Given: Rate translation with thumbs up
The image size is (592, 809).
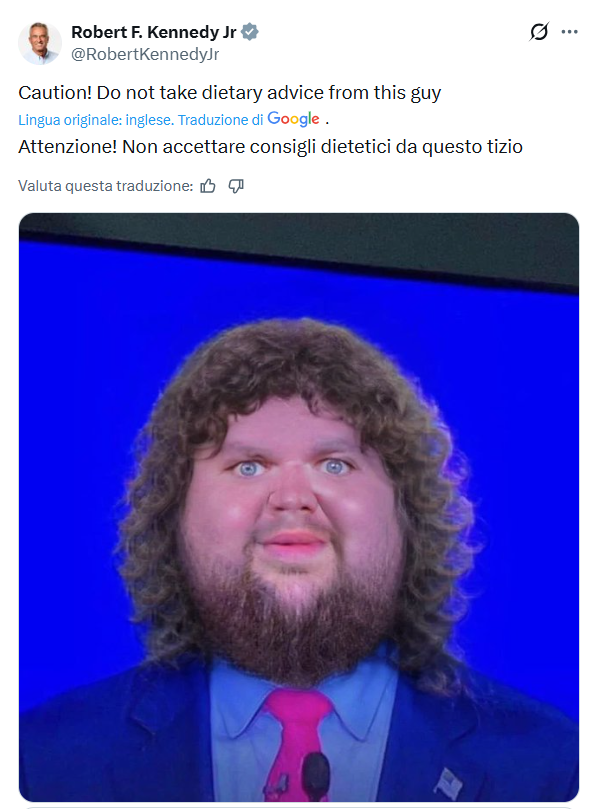Looking at the screenshot, I should point(207,186).
